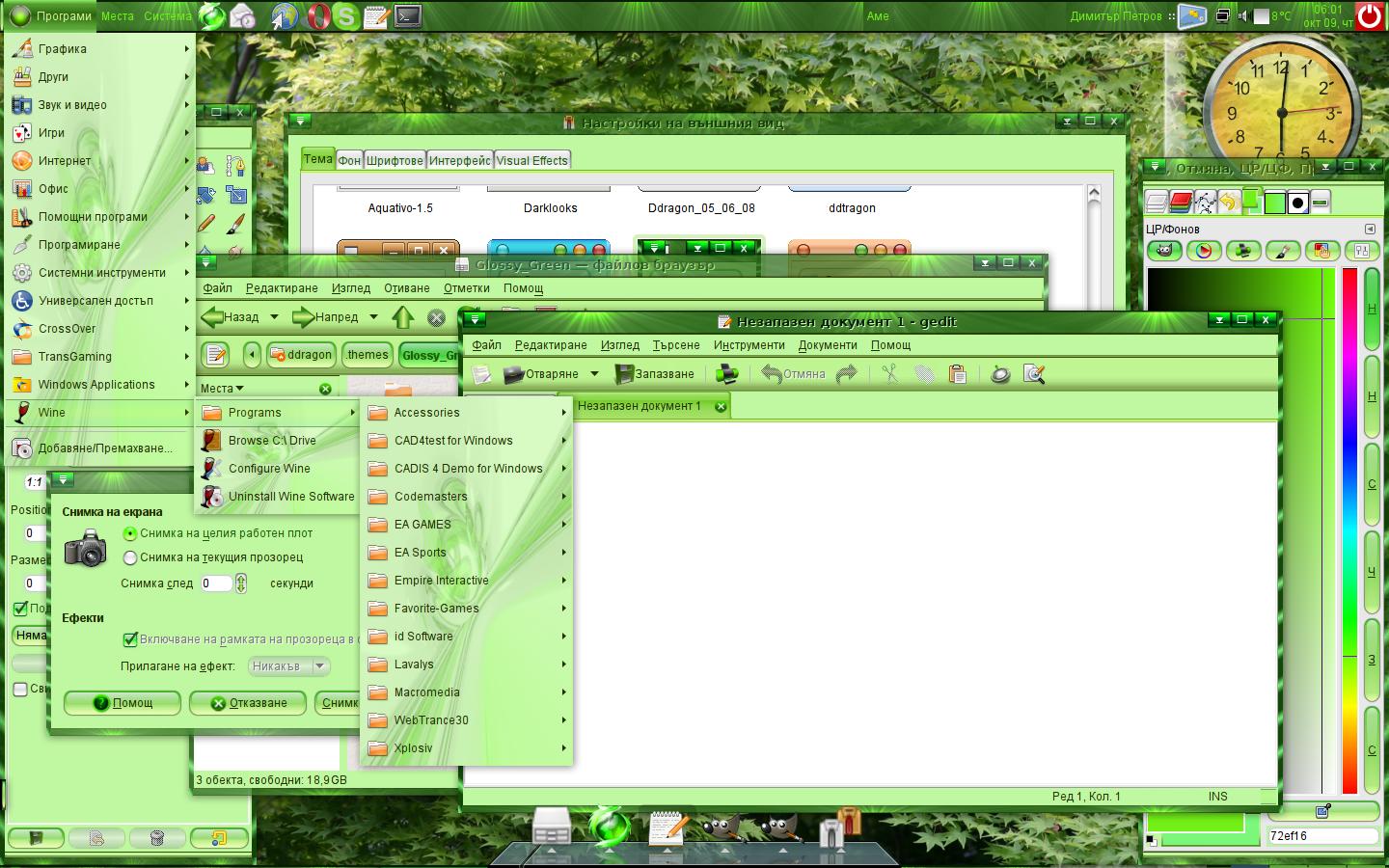Click the 'Помощ' button in screenshot dialog
The width and height of the screenshot is (1389, 868).
pyautogui.click(x=123, y=703)
